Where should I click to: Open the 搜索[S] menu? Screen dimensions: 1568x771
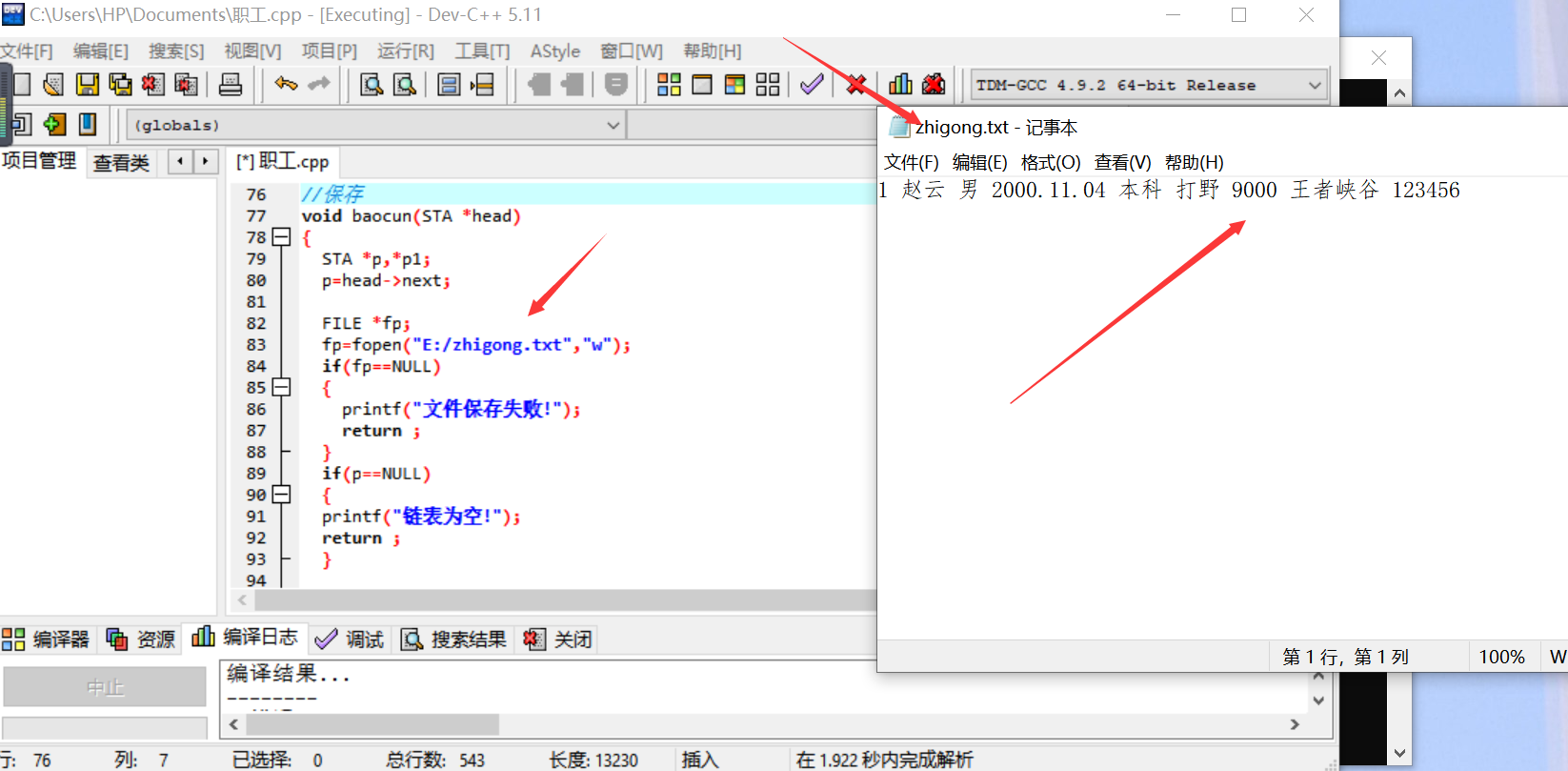pos(176,51)
